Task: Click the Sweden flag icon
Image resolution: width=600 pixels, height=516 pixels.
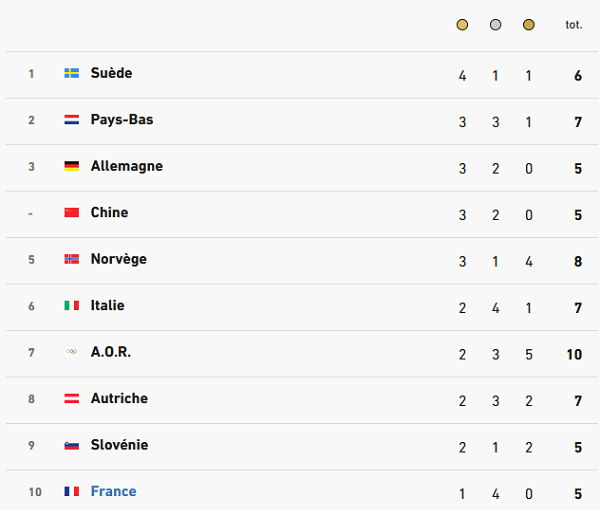Action: [72, 73]
